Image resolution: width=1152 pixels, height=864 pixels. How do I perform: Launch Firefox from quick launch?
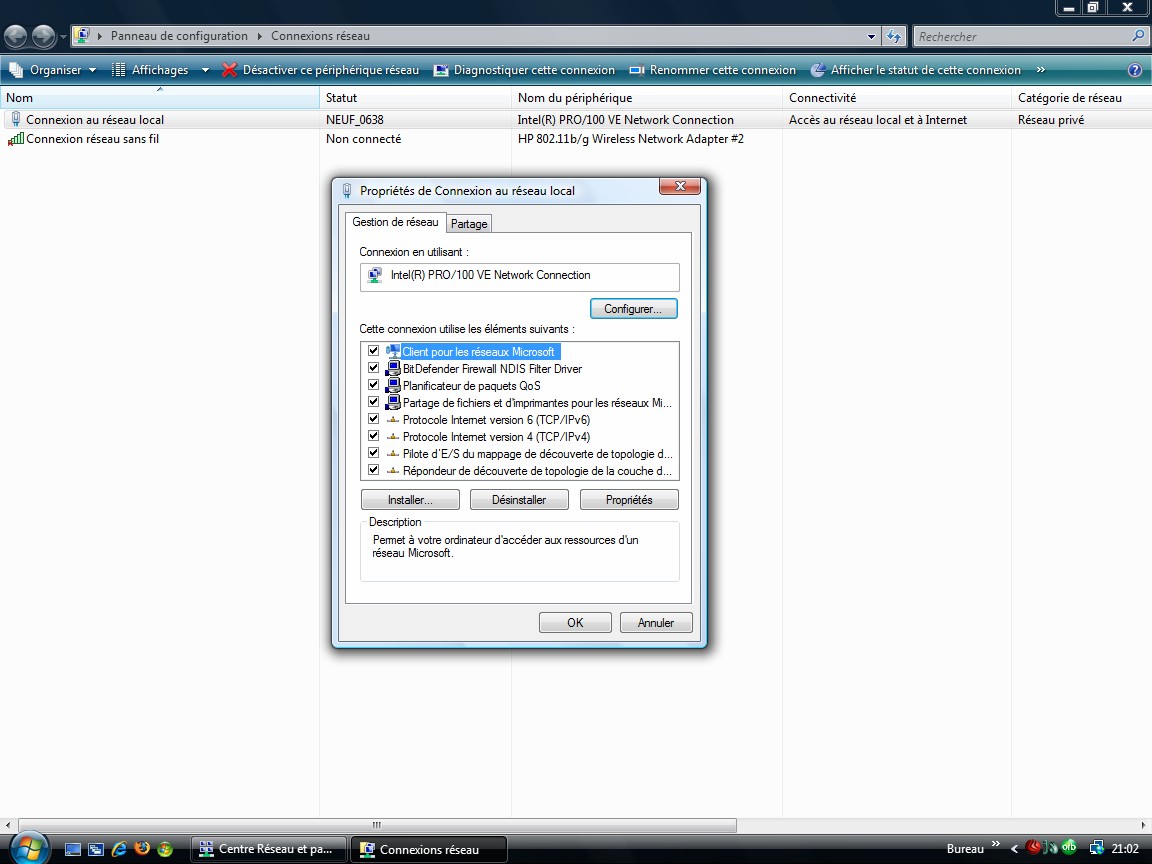(143, 849)
